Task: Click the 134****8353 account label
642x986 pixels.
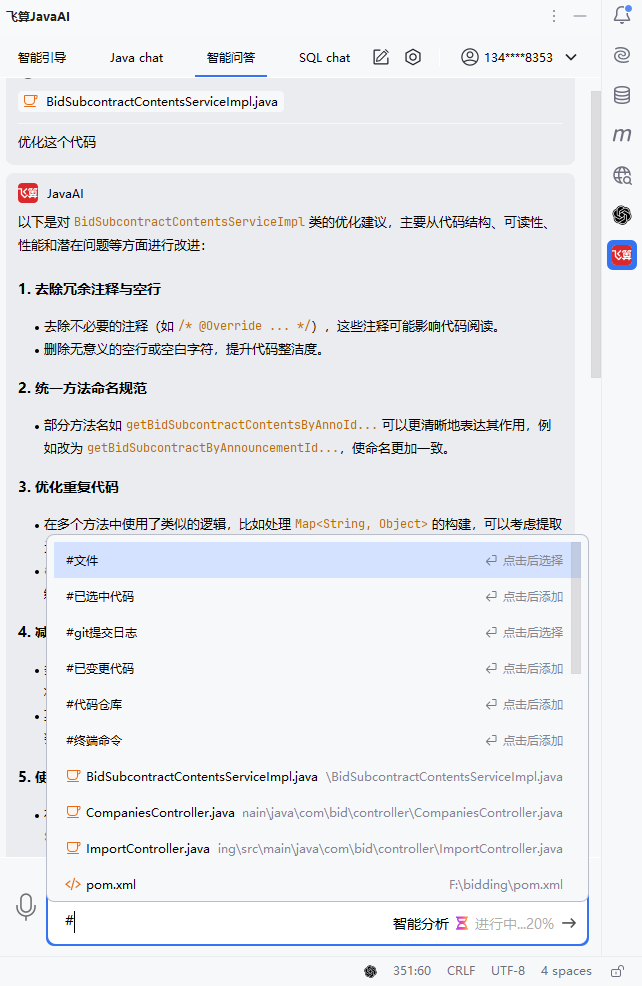Action: (518, 58)
